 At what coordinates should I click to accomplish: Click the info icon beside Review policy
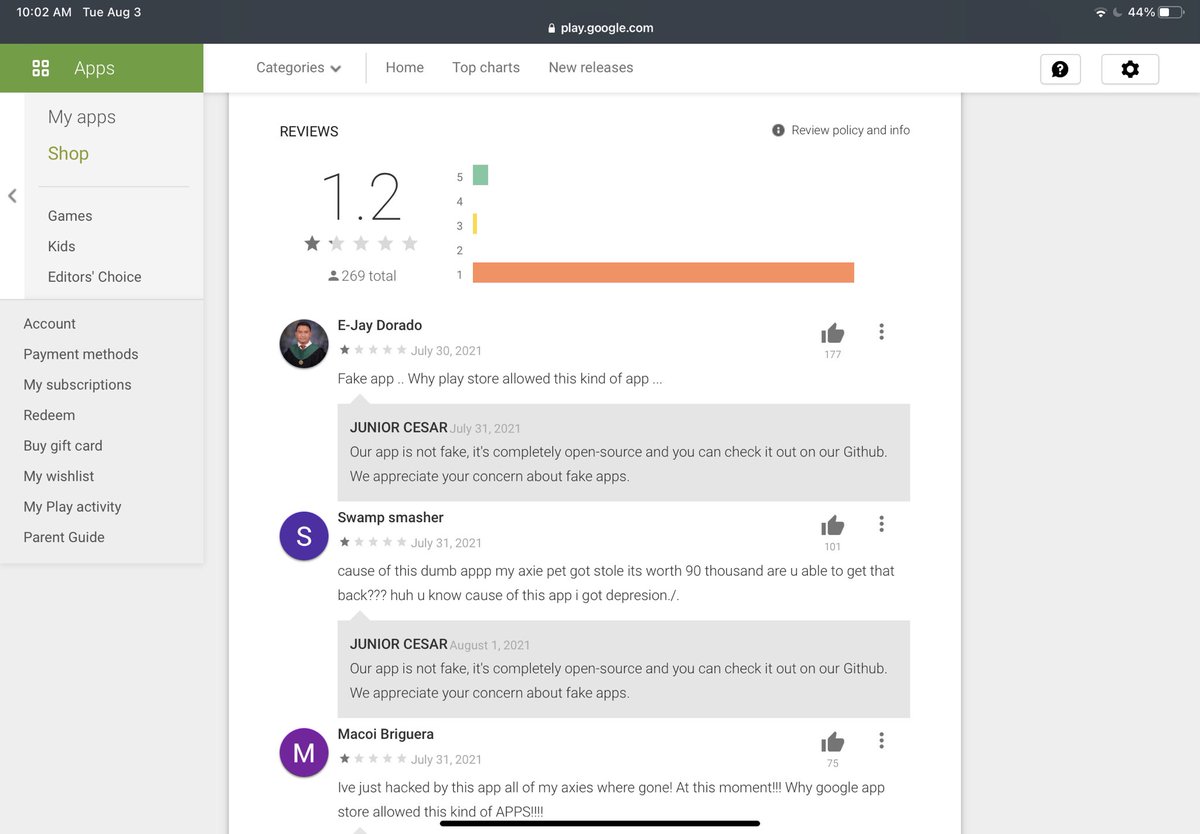778,130
